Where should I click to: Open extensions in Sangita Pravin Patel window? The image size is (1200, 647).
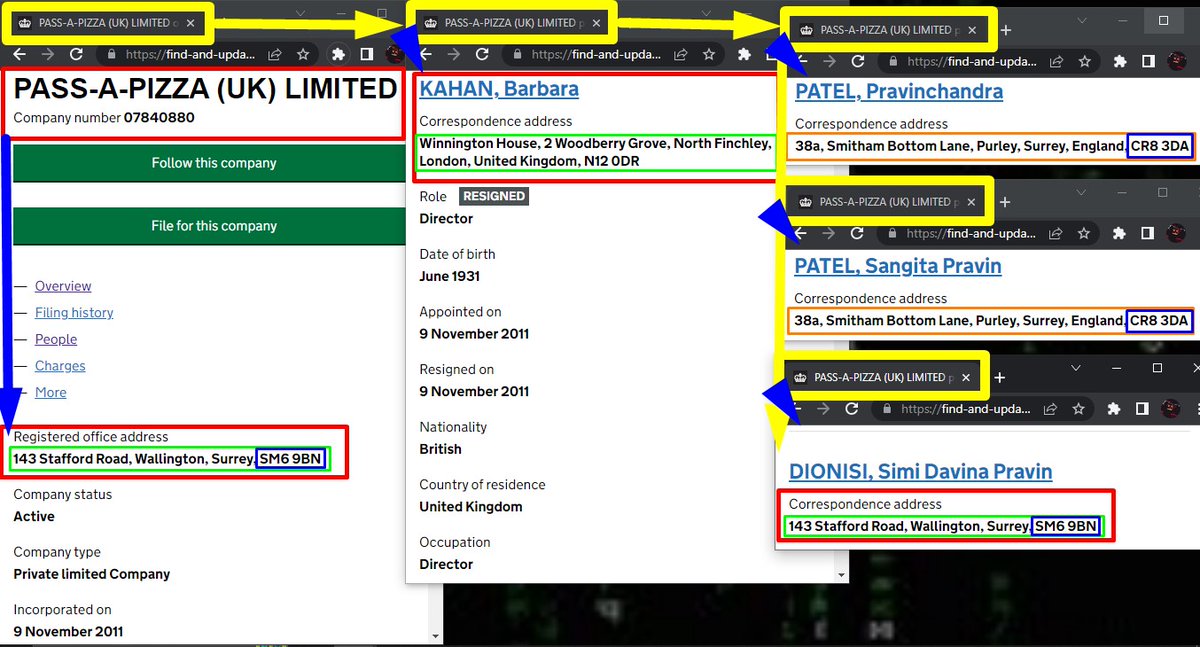click(1119, 233)
